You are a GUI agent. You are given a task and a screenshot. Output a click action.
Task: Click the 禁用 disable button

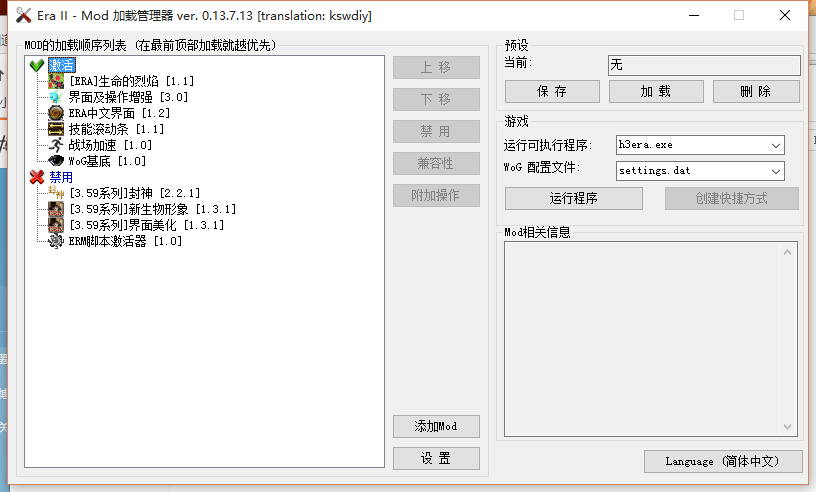click(x=436, y=132)
